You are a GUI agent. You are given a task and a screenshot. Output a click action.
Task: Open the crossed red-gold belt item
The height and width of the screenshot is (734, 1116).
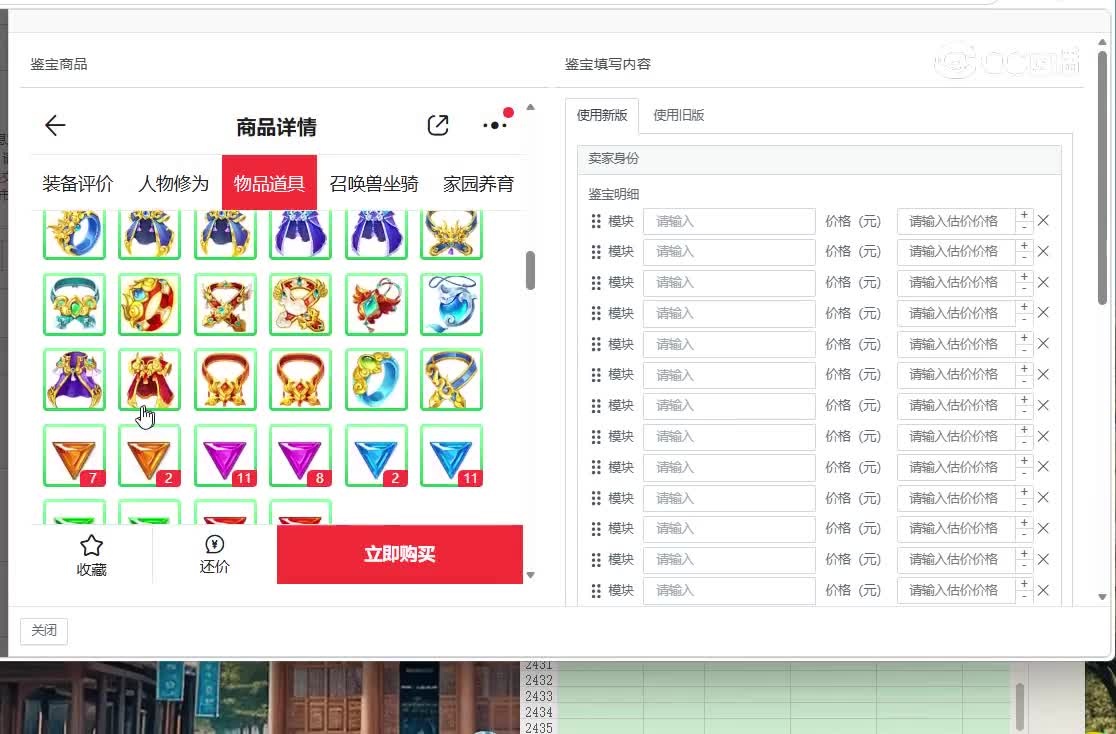[225, 304]
